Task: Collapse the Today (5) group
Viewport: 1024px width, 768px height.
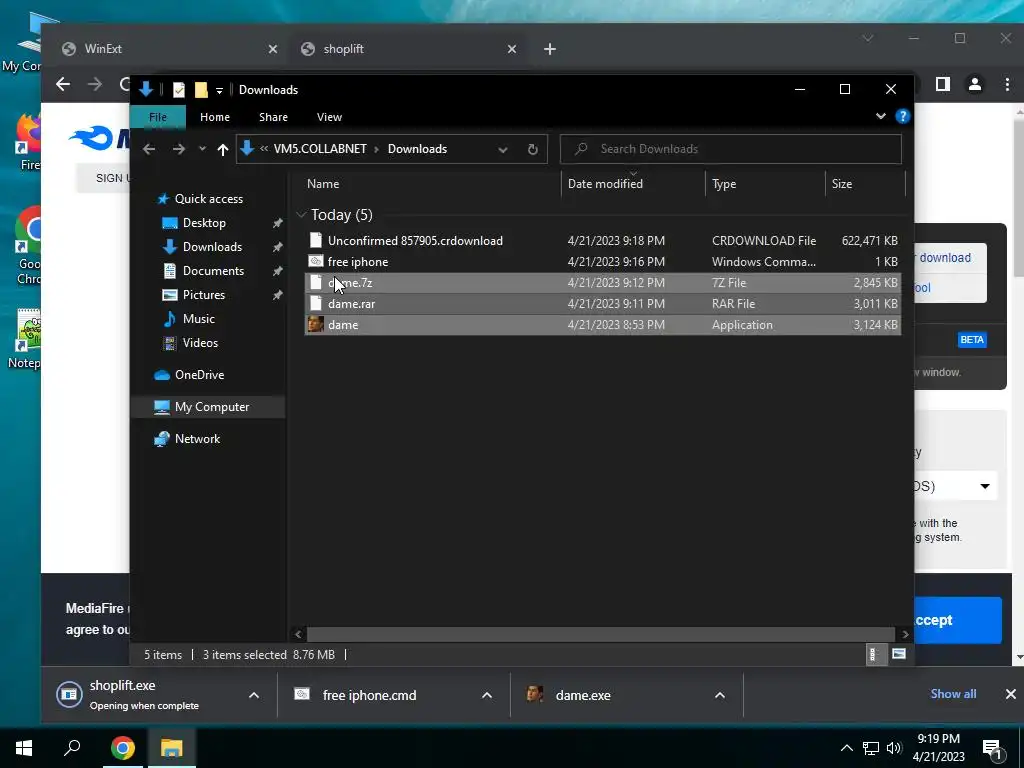Action: (x=301, y=214)
